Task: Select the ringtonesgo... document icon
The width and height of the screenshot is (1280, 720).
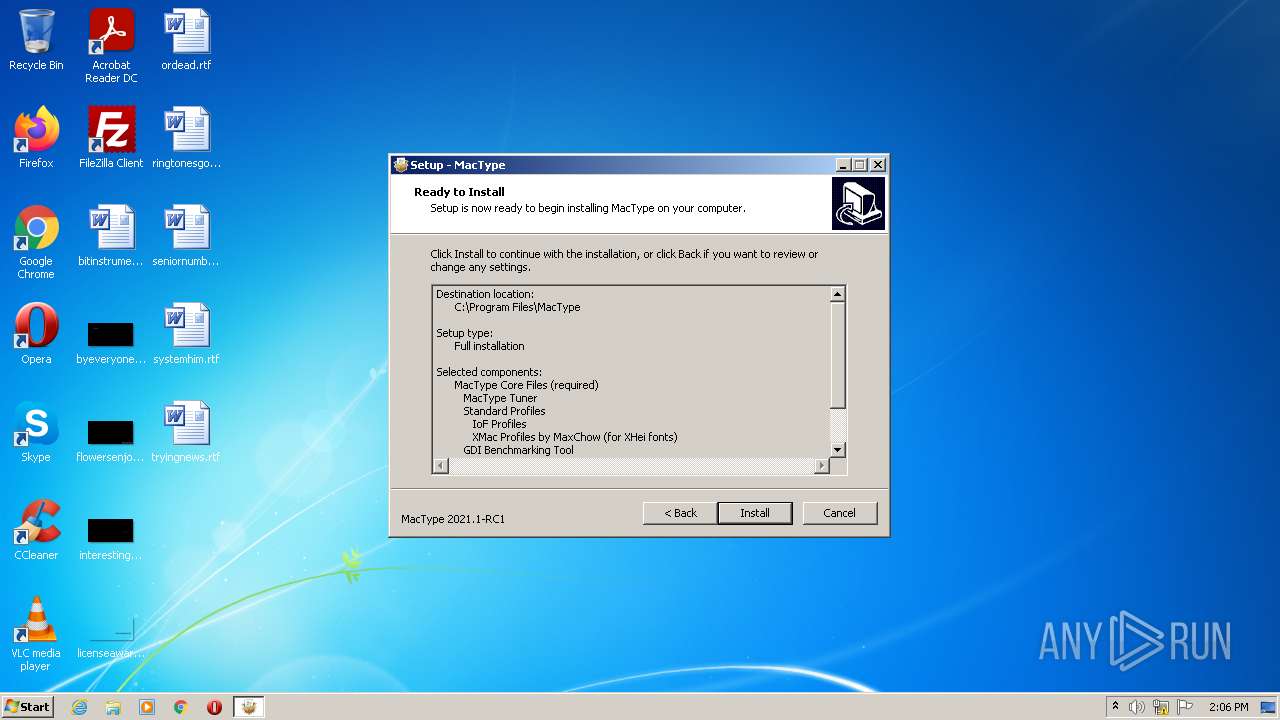Action: (x=186, y=138)
